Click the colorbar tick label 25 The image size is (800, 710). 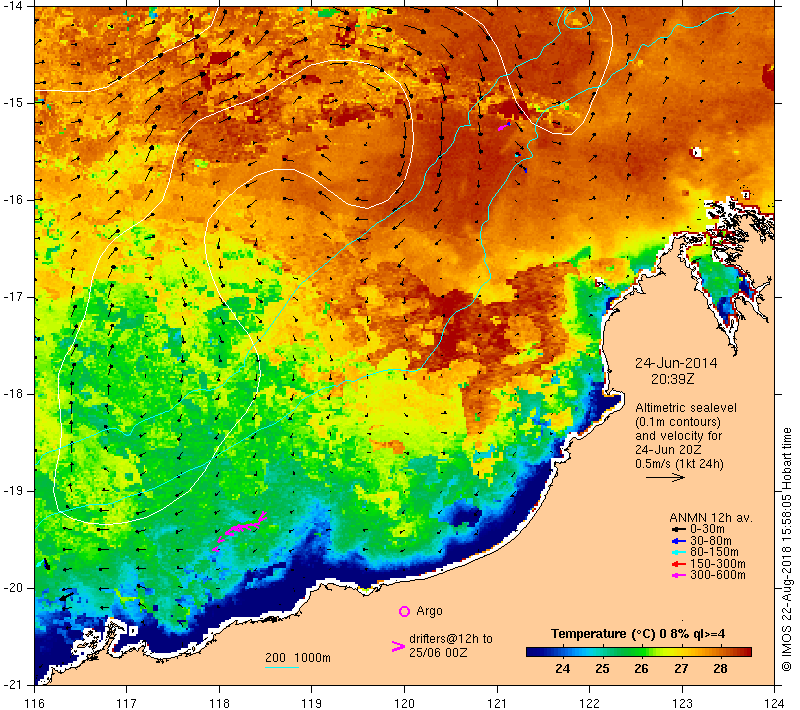[602, 669]
